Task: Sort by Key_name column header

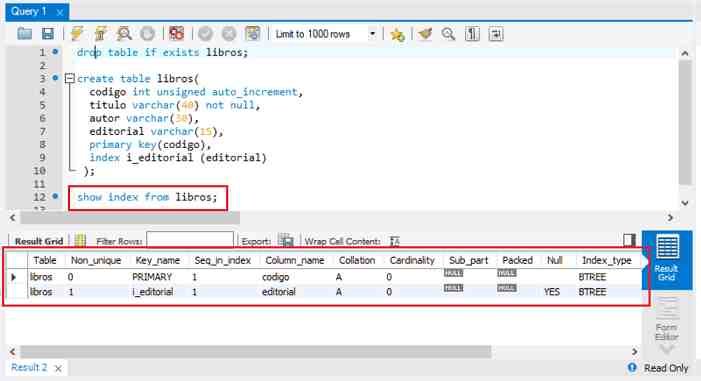Action: point(157,260)
